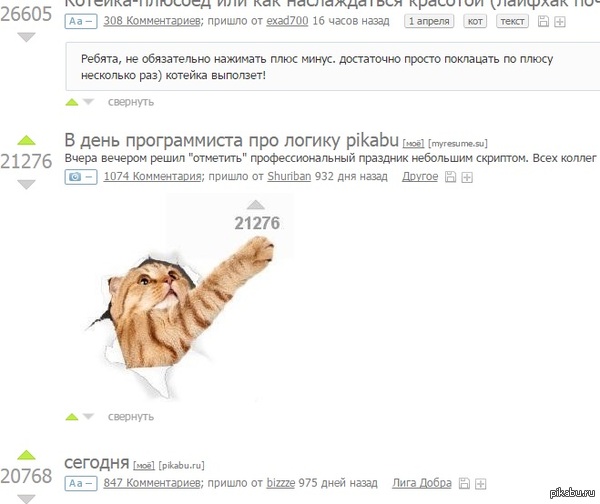Downvote the 26605-rated cat post
Viewport: 600px width, 504px height.
(x=26, y=37)
